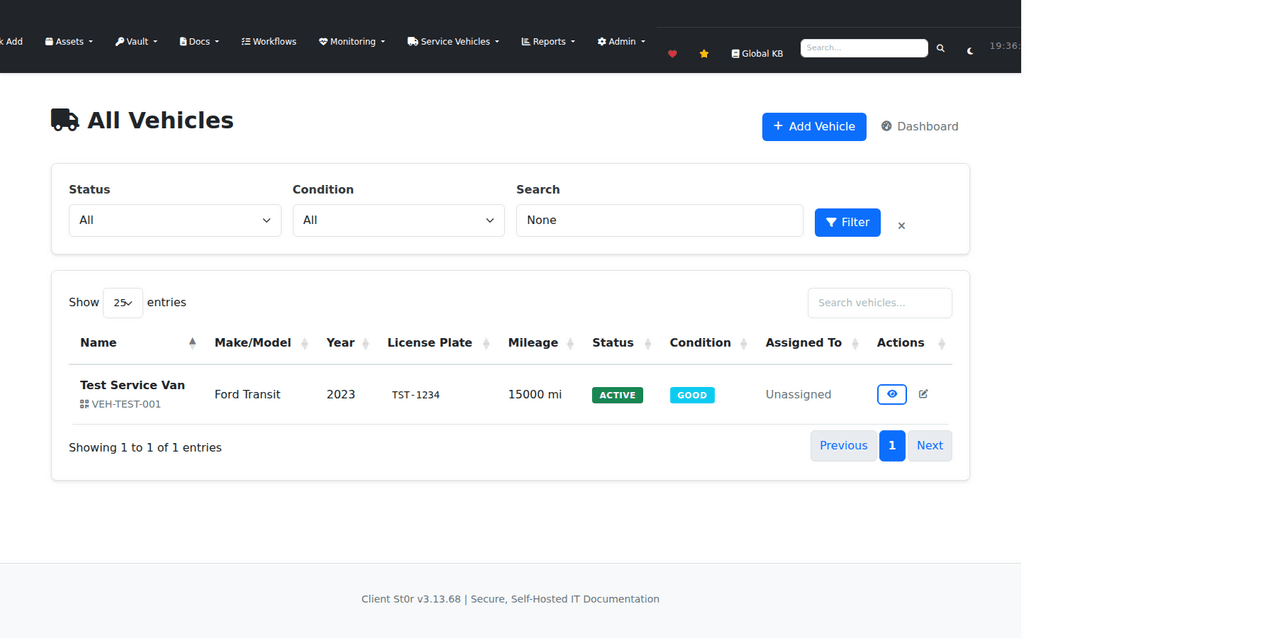1280x638 pixels.
Task: View the Test Service Van details eye icon
Action: [892, 394]
